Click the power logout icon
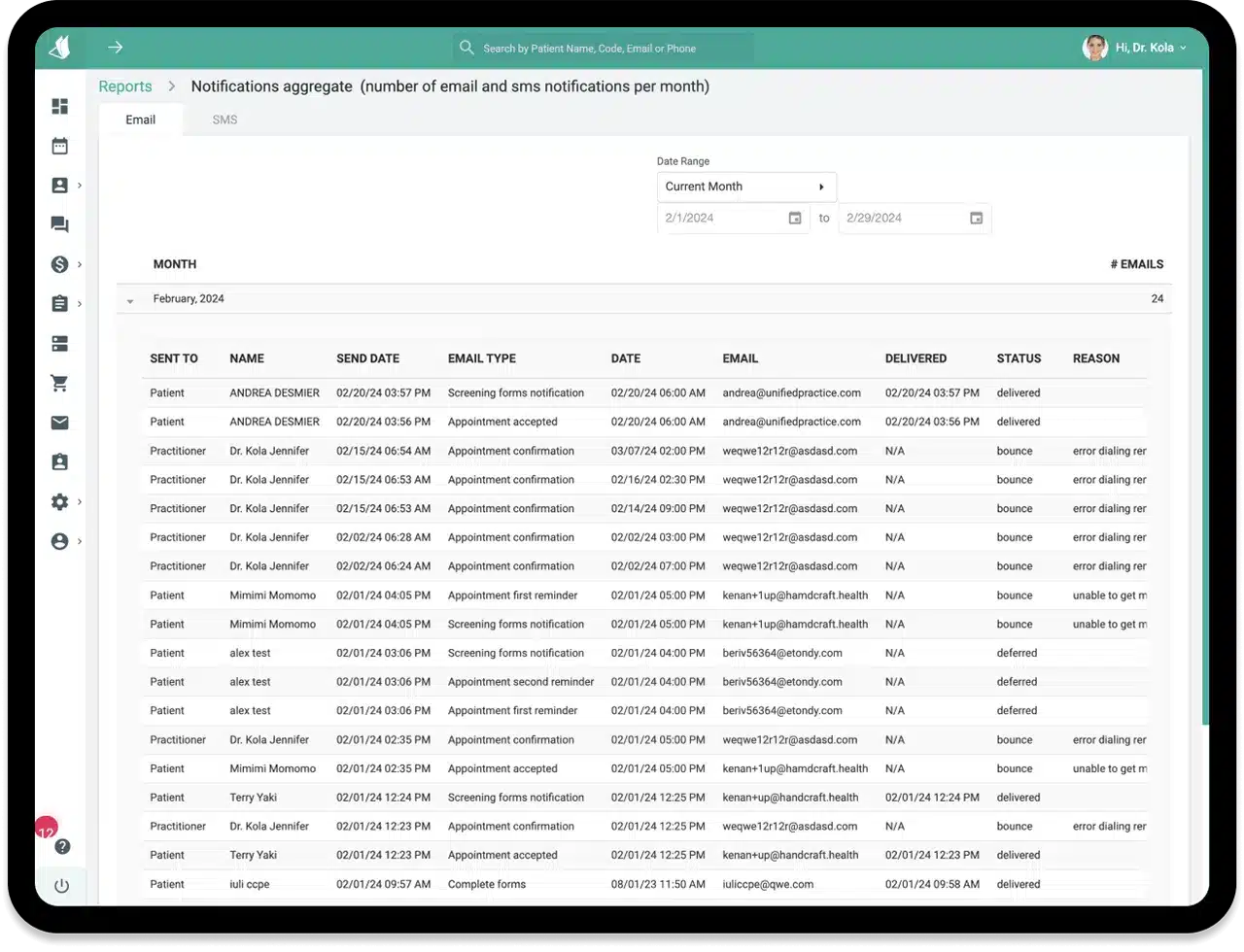 [x=61, y=886]
